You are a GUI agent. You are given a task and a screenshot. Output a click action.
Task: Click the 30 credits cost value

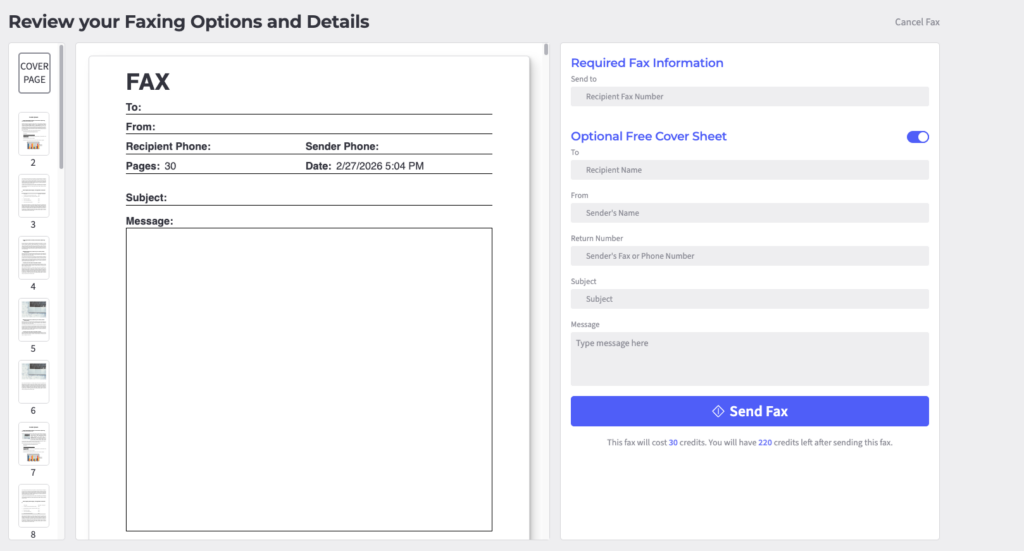[673, 443]
